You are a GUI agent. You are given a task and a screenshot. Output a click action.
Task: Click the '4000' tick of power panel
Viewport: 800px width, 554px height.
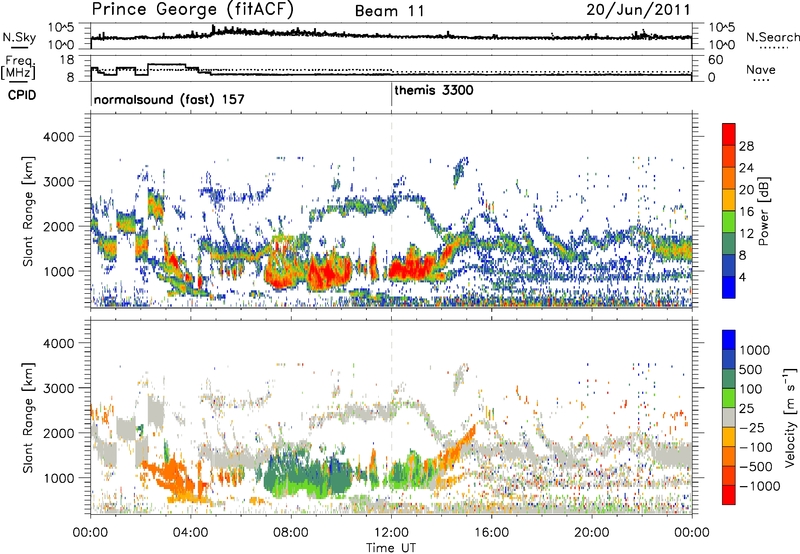point(58,137)
